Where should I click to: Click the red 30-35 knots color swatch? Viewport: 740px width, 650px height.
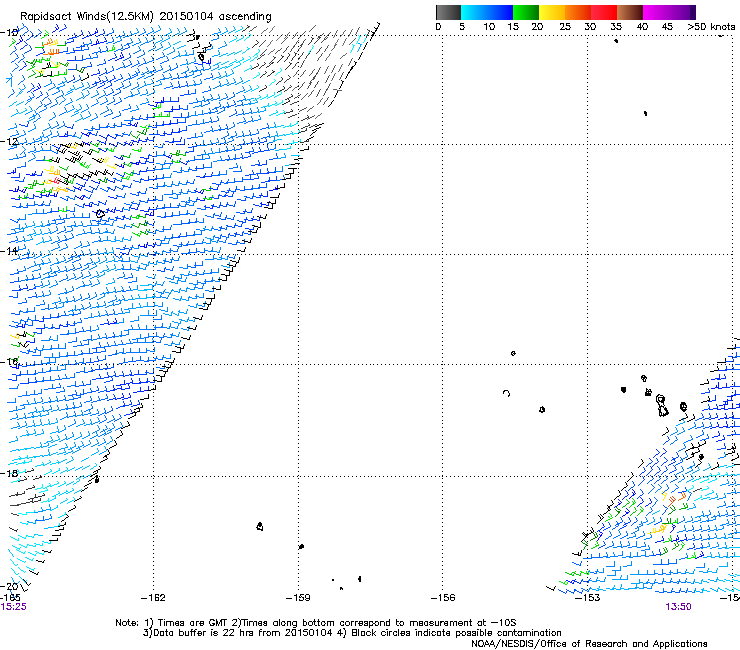pos(604,12)
